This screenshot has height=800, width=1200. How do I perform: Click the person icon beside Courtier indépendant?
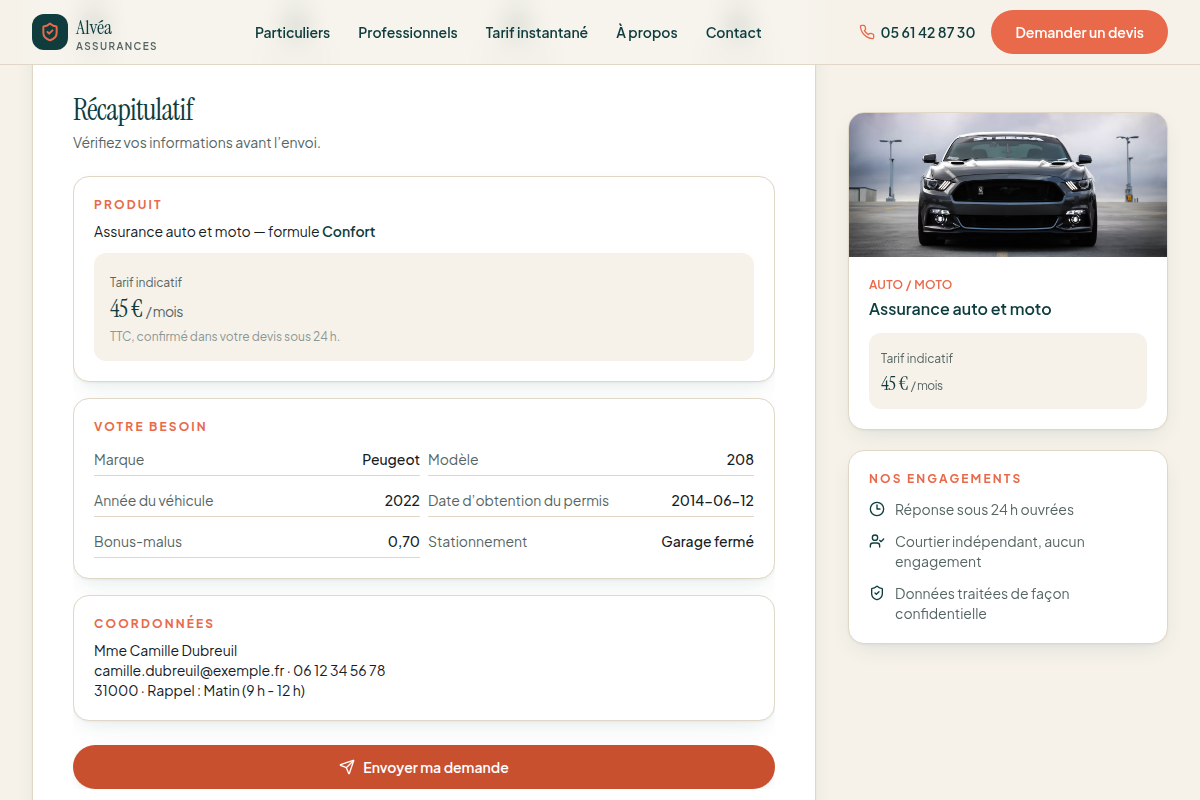coord(877,542)
